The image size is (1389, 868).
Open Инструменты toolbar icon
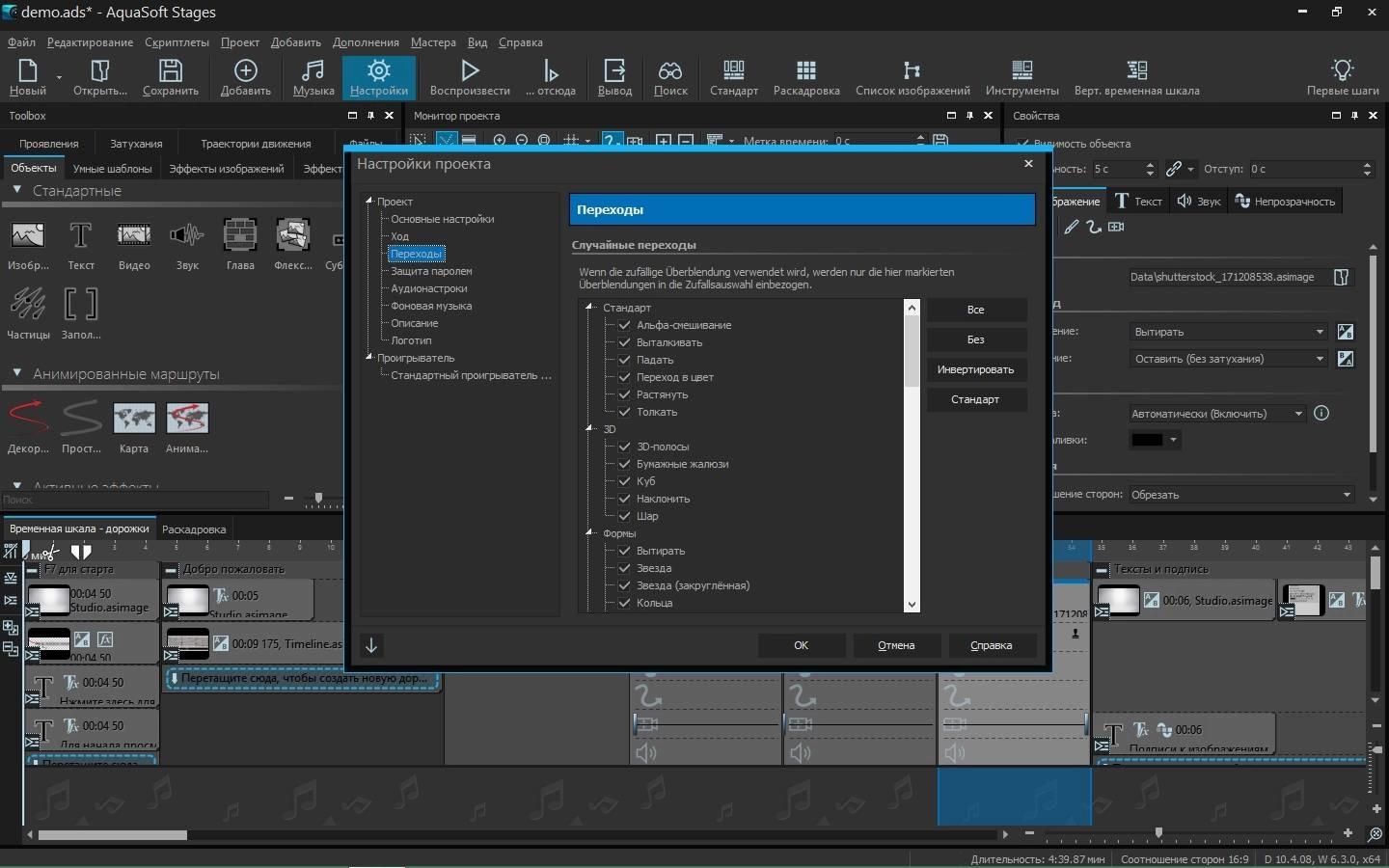pyautogui.click(x=1022, y=77)
